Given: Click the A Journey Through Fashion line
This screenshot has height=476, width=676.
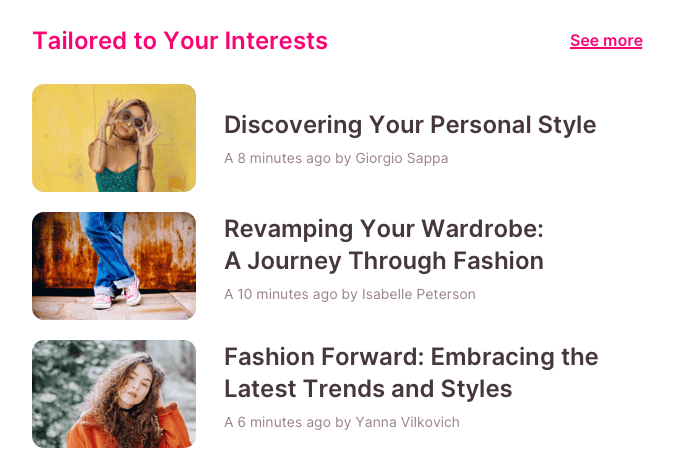Looking at the screenshot, I should (383, 261).
